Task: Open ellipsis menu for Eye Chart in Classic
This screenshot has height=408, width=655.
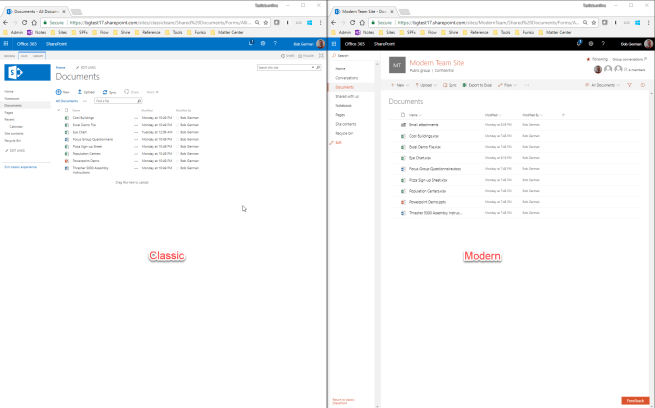Action: [136, 132]
